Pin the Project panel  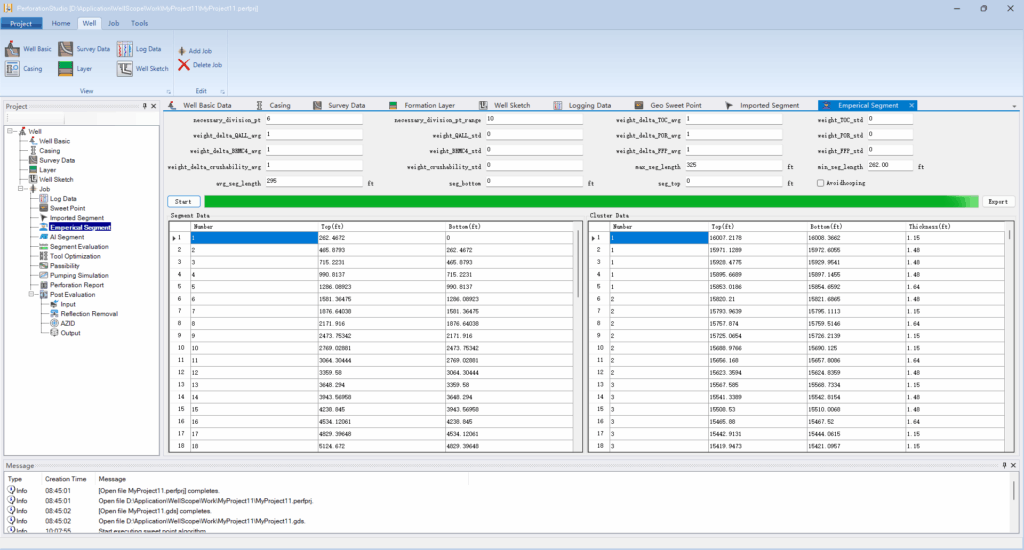click(x=144, y=106)
